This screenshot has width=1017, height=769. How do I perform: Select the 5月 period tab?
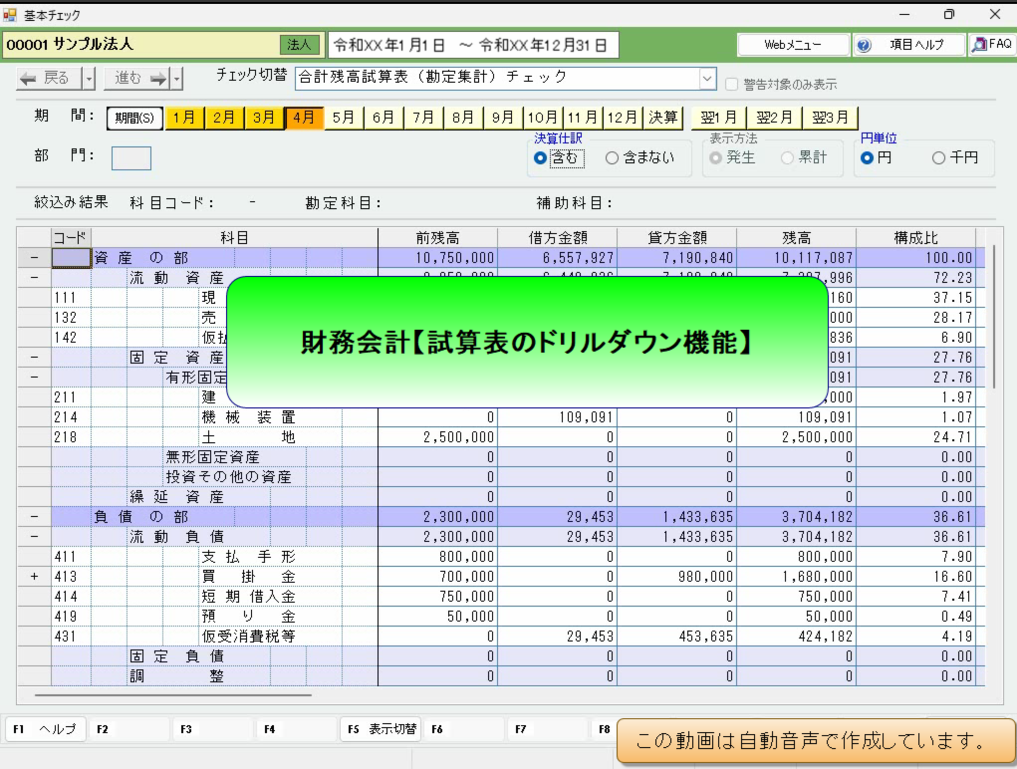pos(344,118)
